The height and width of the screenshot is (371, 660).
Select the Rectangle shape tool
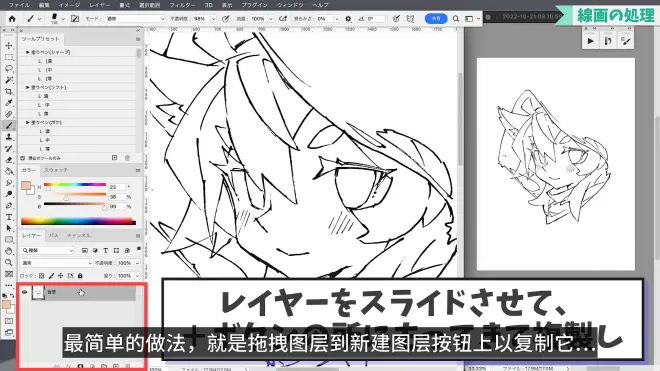(x=9, y=240)
